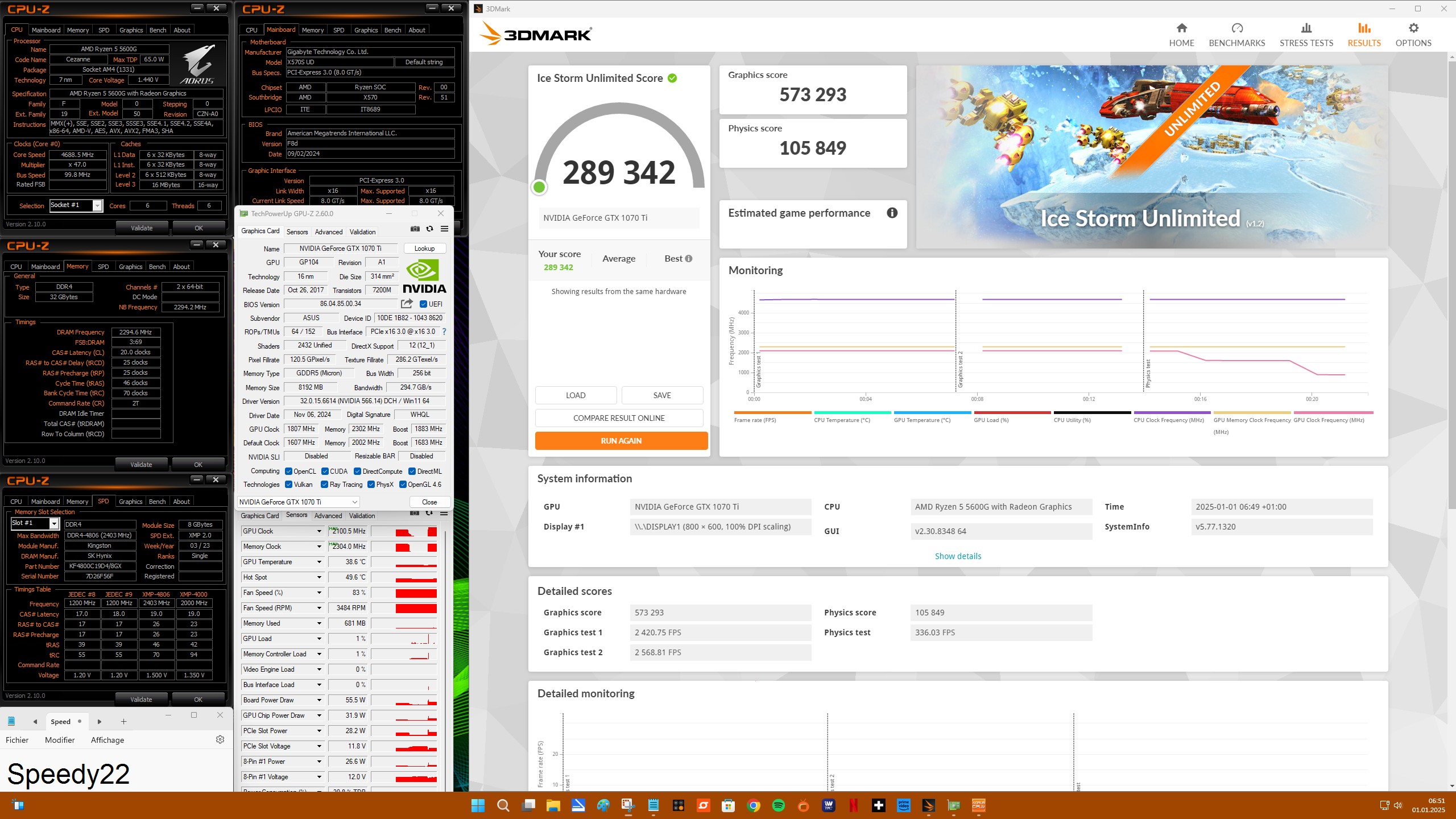The width and height of the screenshot is (1456, 819).
Task: Open the Slot #1 dropdown in CPU-Z SPD
Action: (x=35, y=523)
